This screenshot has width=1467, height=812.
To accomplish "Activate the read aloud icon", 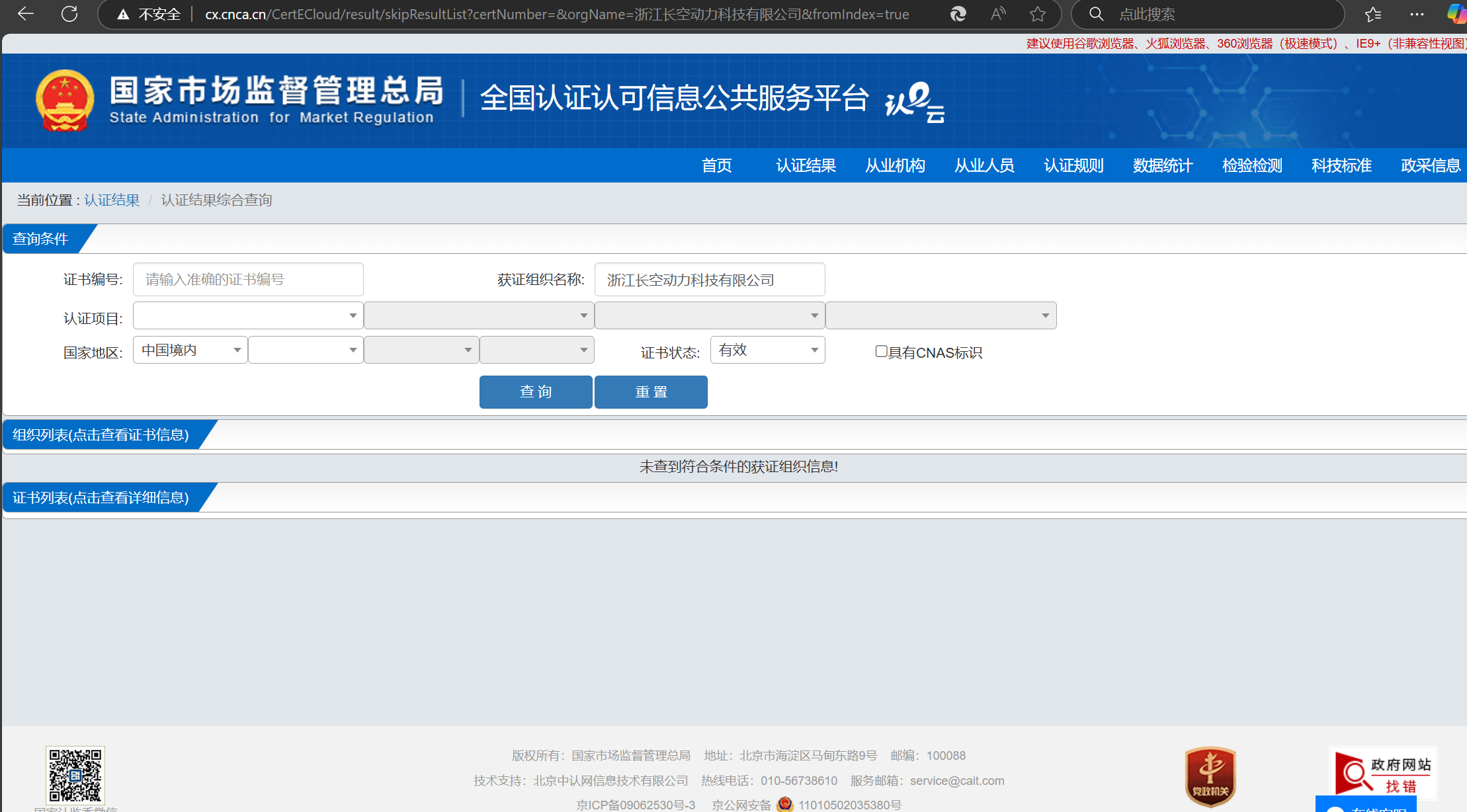I will pos(998,14).
